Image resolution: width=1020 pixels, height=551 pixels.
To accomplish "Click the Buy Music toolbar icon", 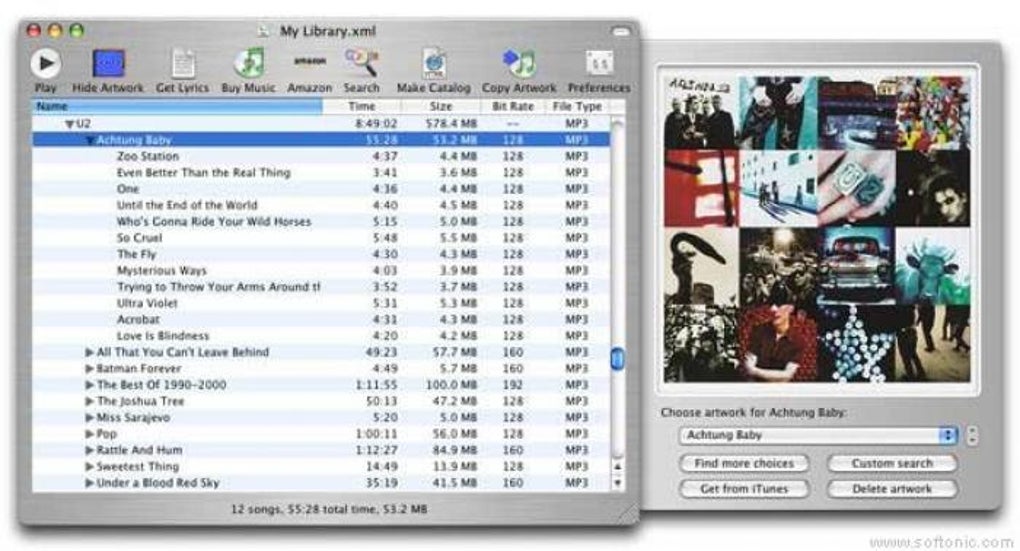I will (248, 63).
